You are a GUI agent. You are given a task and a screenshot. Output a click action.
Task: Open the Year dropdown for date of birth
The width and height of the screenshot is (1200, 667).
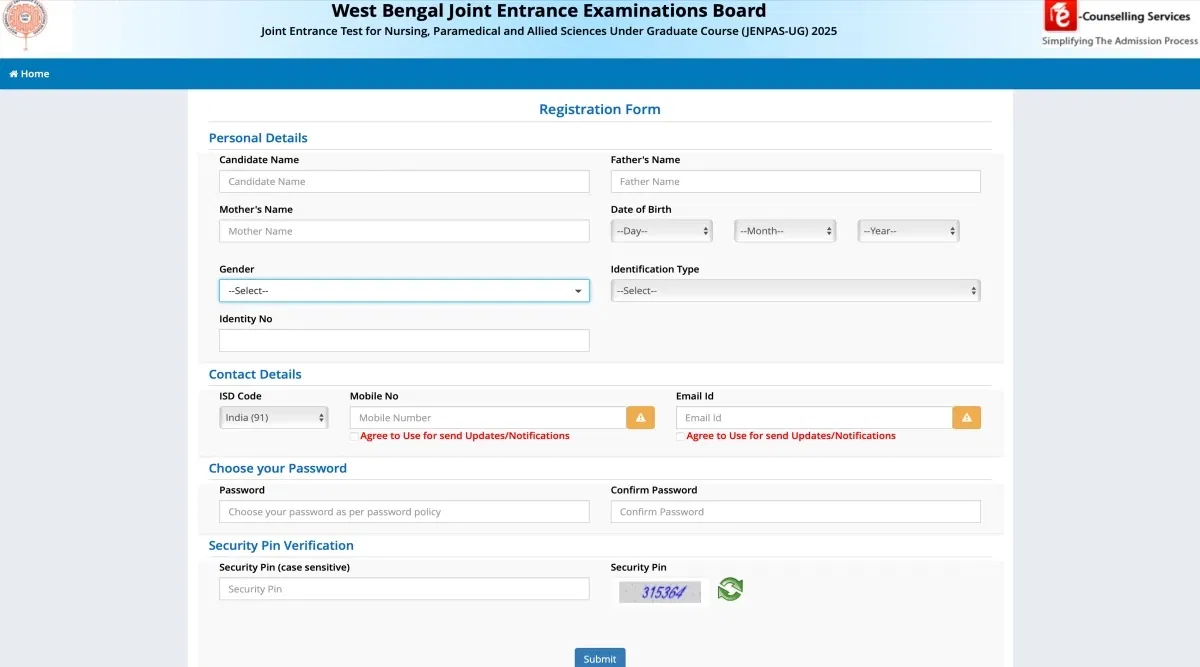click(909, 231)
